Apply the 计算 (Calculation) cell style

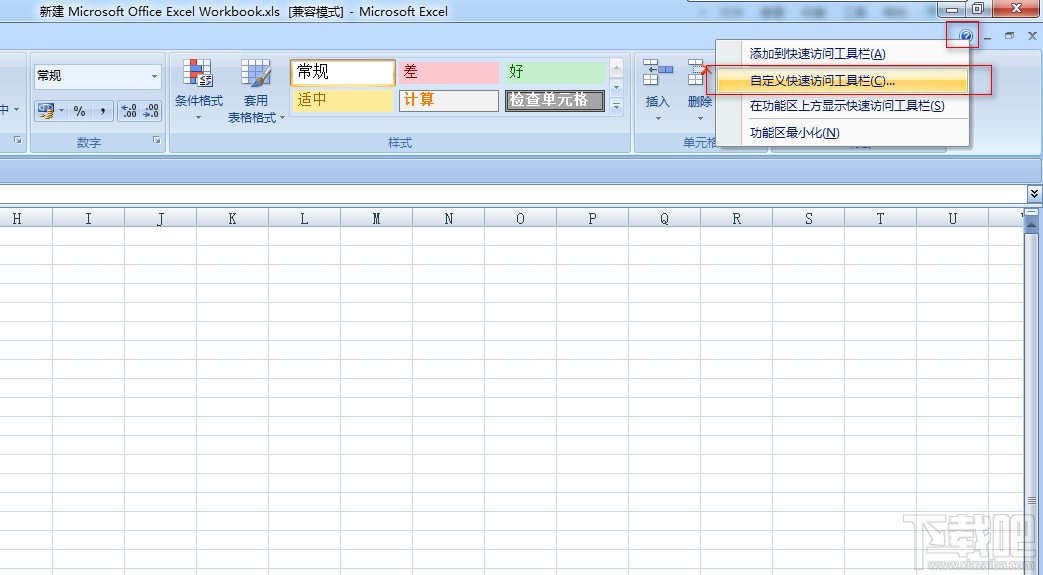point(448,100)
